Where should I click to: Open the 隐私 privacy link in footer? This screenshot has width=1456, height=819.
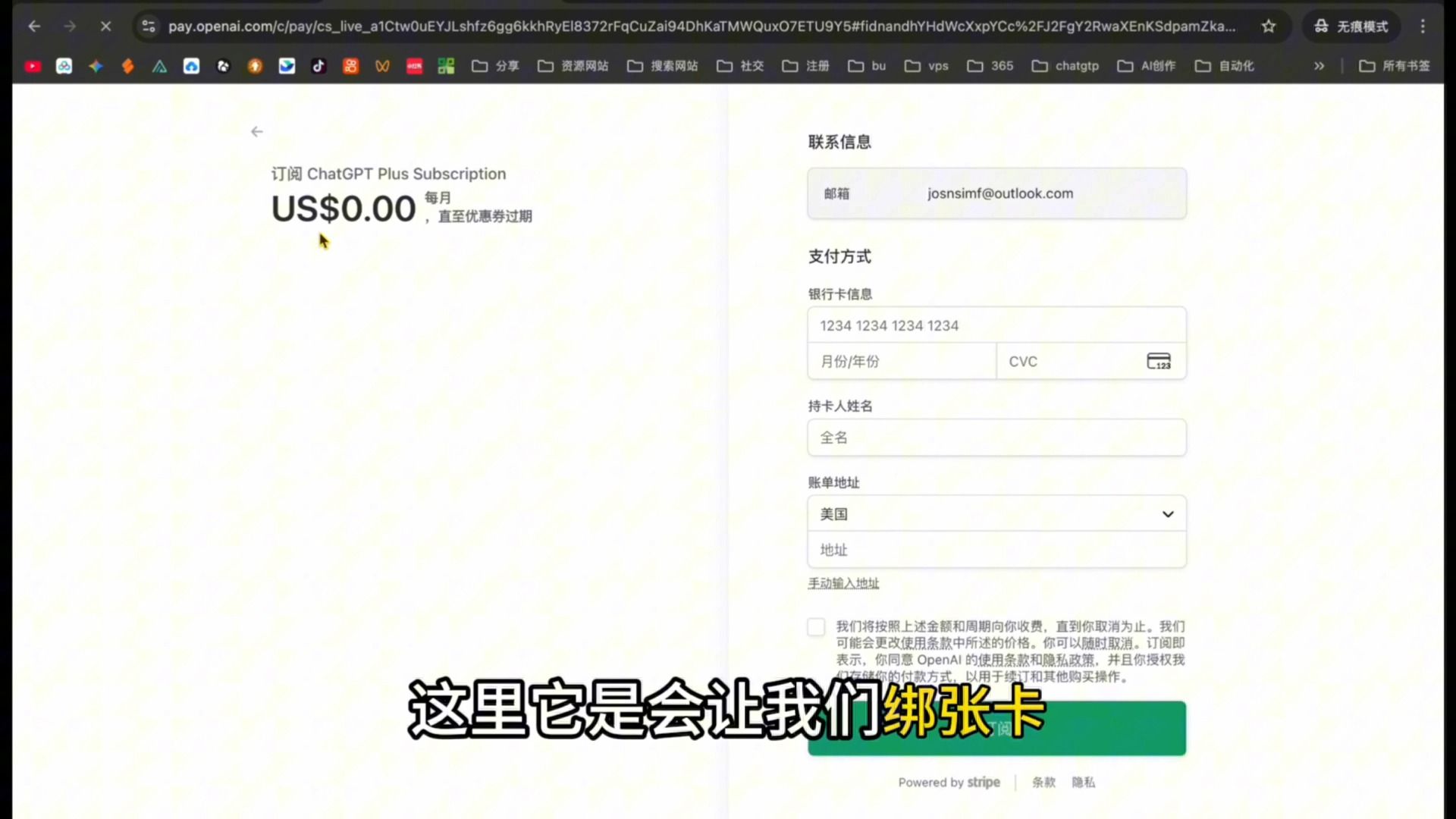click(1083, 783)
